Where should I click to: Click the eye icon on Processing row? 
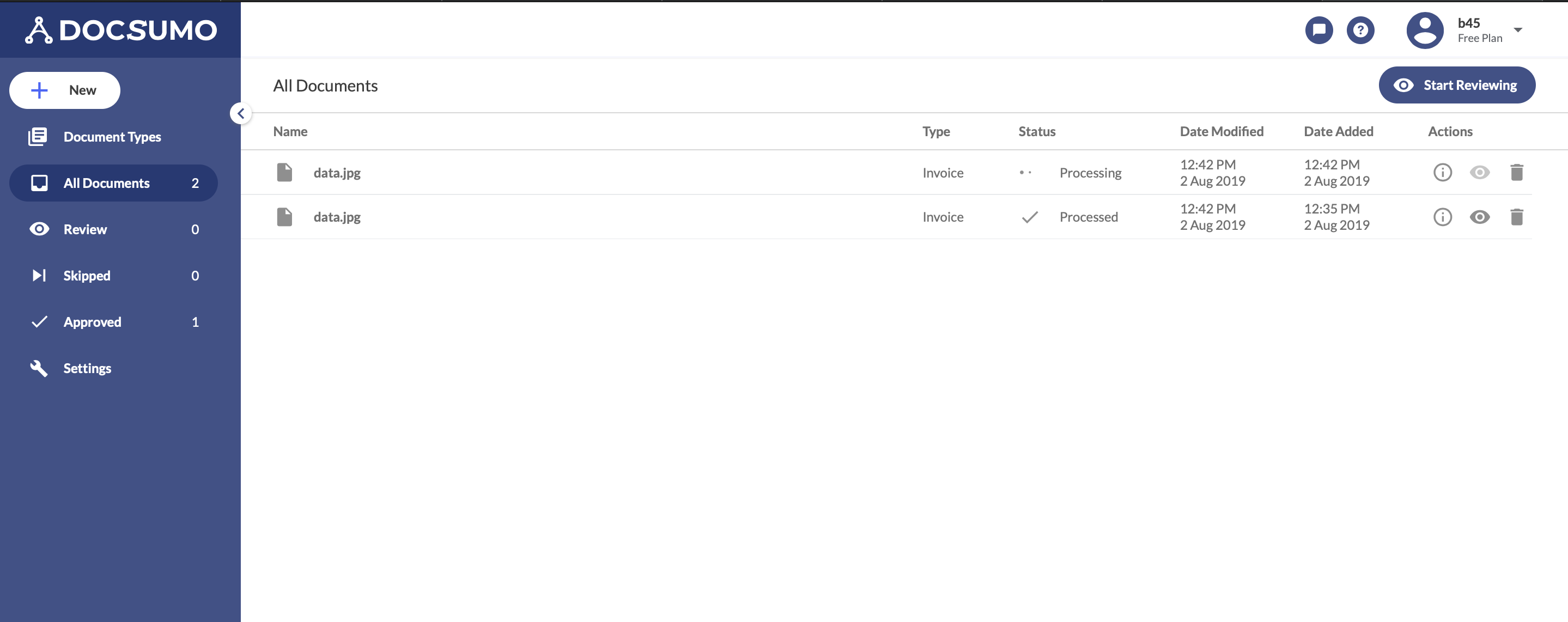[x=1479, y=172]
